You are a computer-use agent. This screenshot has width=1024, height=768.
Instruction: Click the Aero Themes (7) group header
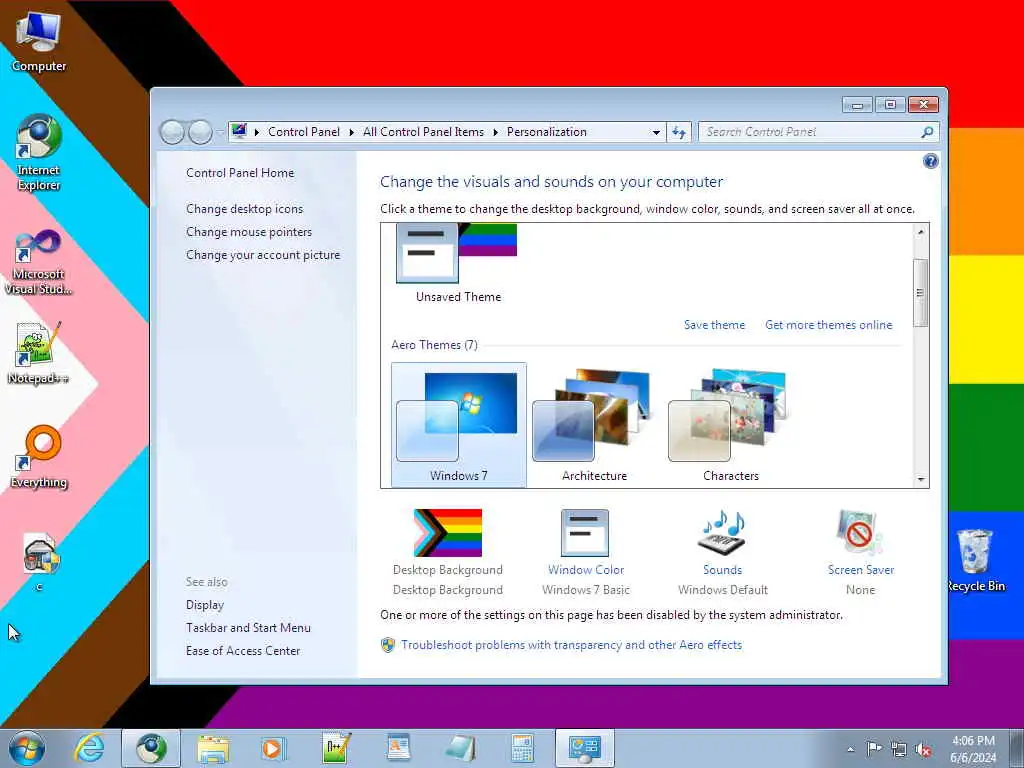[434, 345]
